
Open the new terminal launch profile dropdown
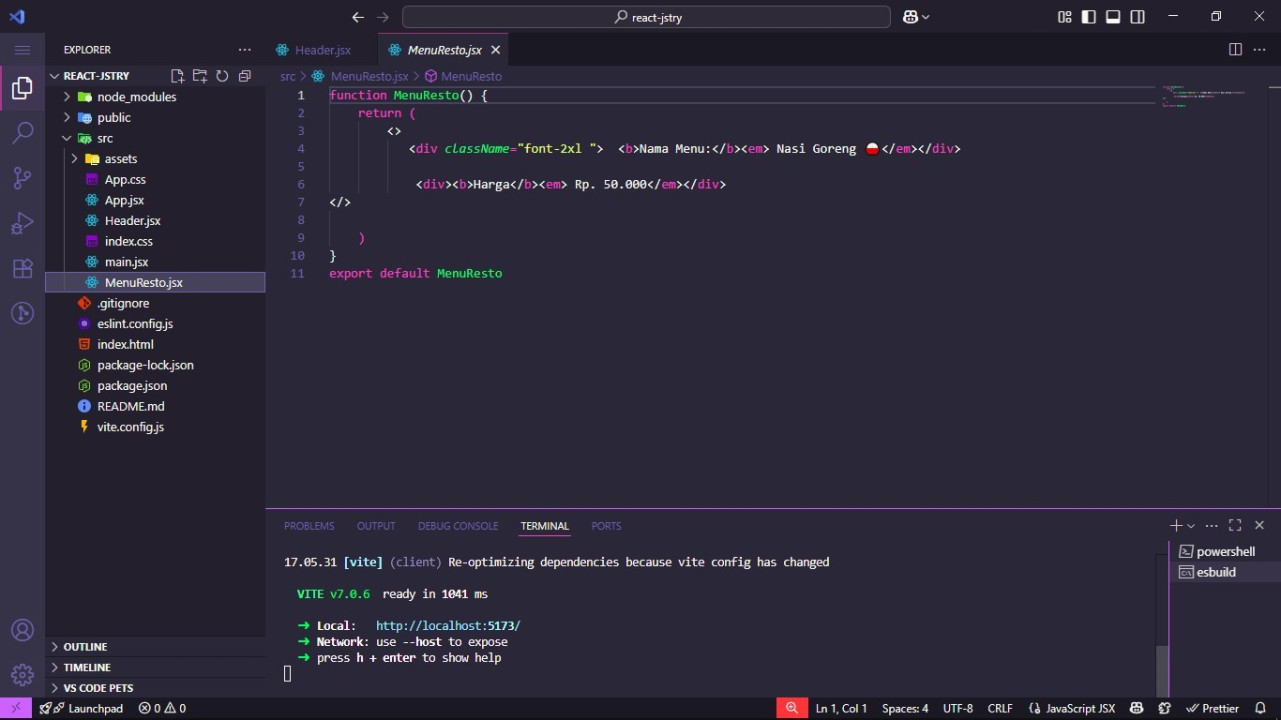click(1191, 526)
